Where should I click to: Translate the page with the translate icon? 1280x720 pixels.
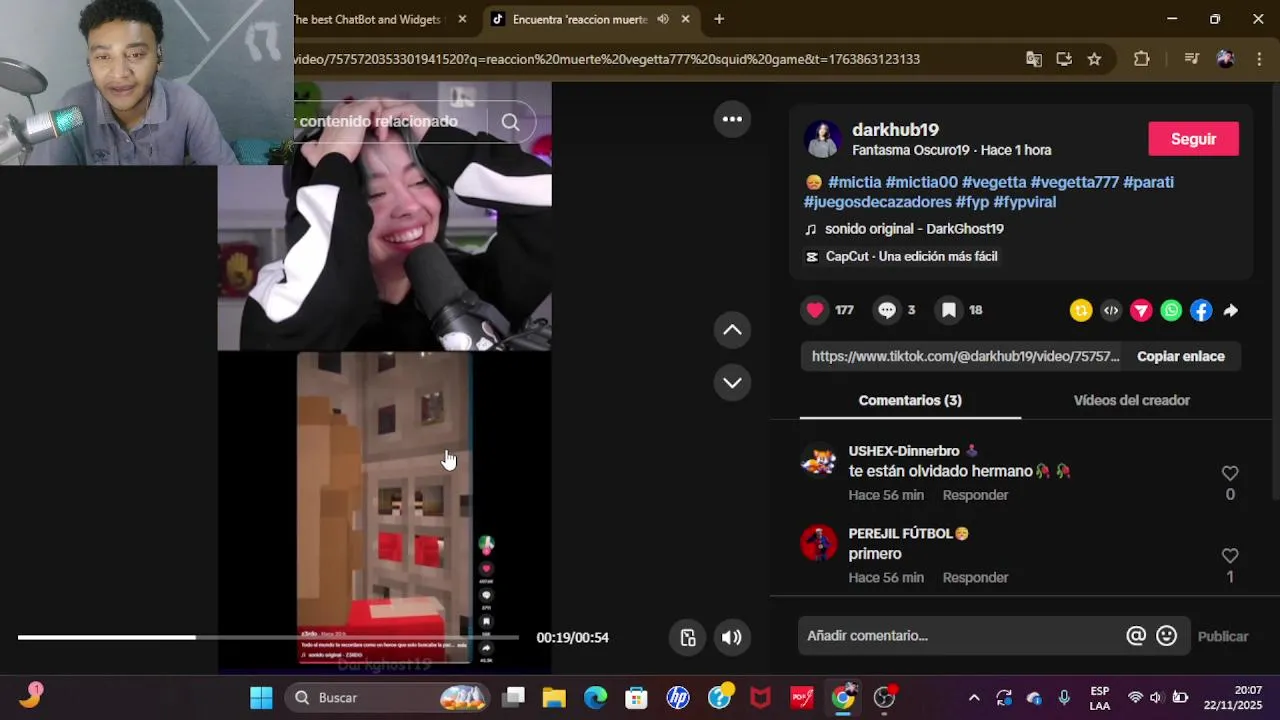(x=1034, y=59)
